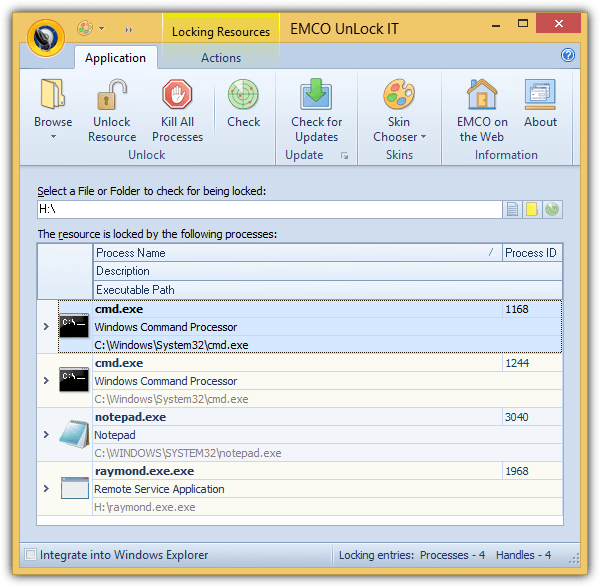Sort by Process ID column header

tap(532, 253)
